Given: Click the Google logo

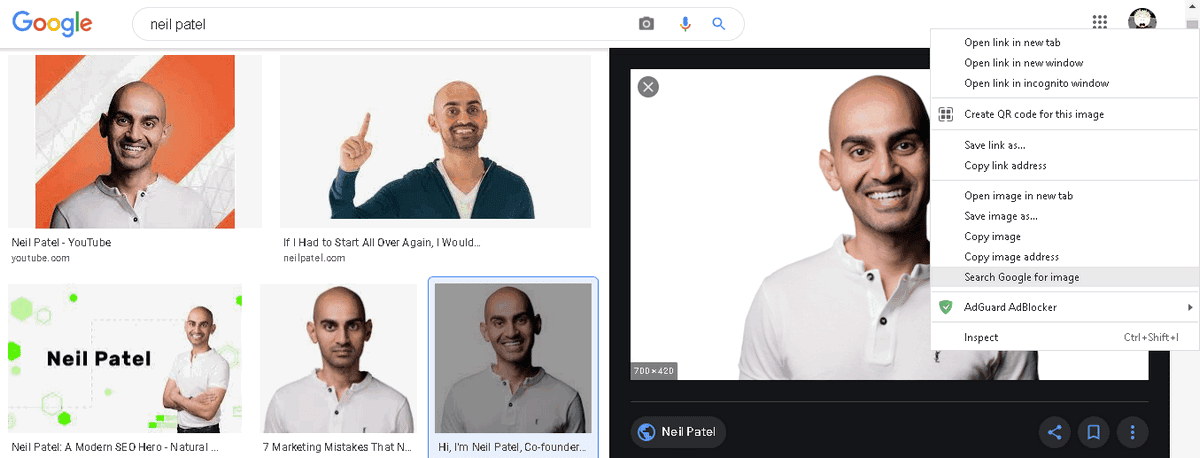Looking at the screenshot, I should pyautogui.click(x=52, y=23).
